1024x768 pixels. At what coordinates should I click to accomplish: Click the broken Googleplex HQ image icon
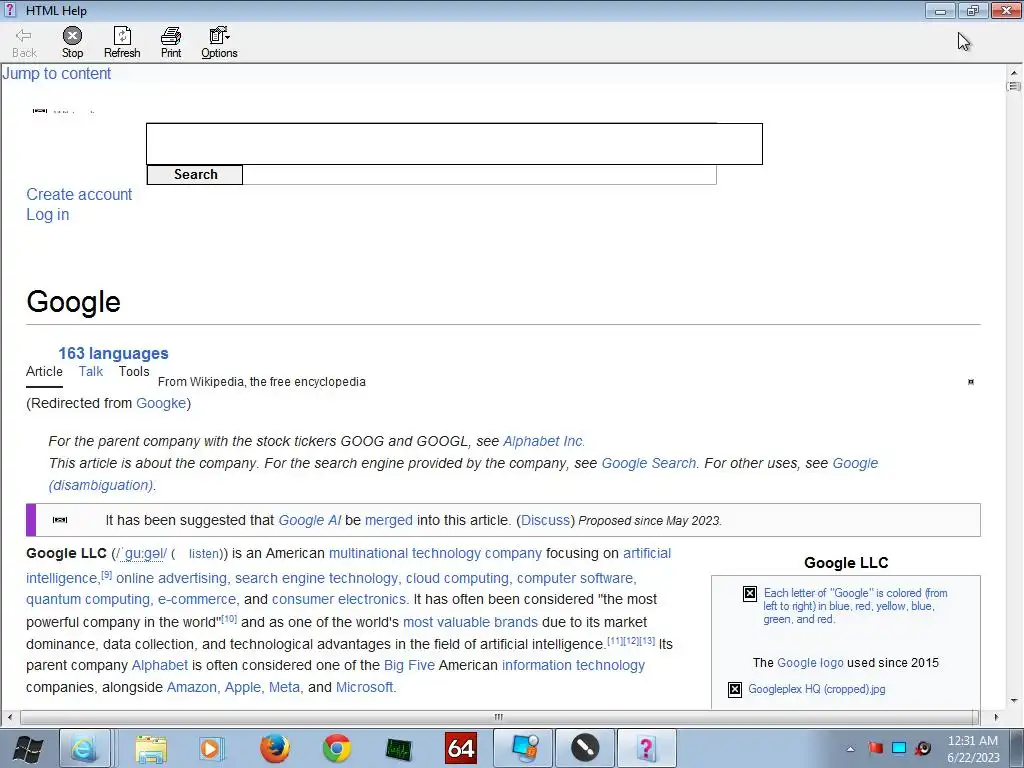[x=735, y=690]
